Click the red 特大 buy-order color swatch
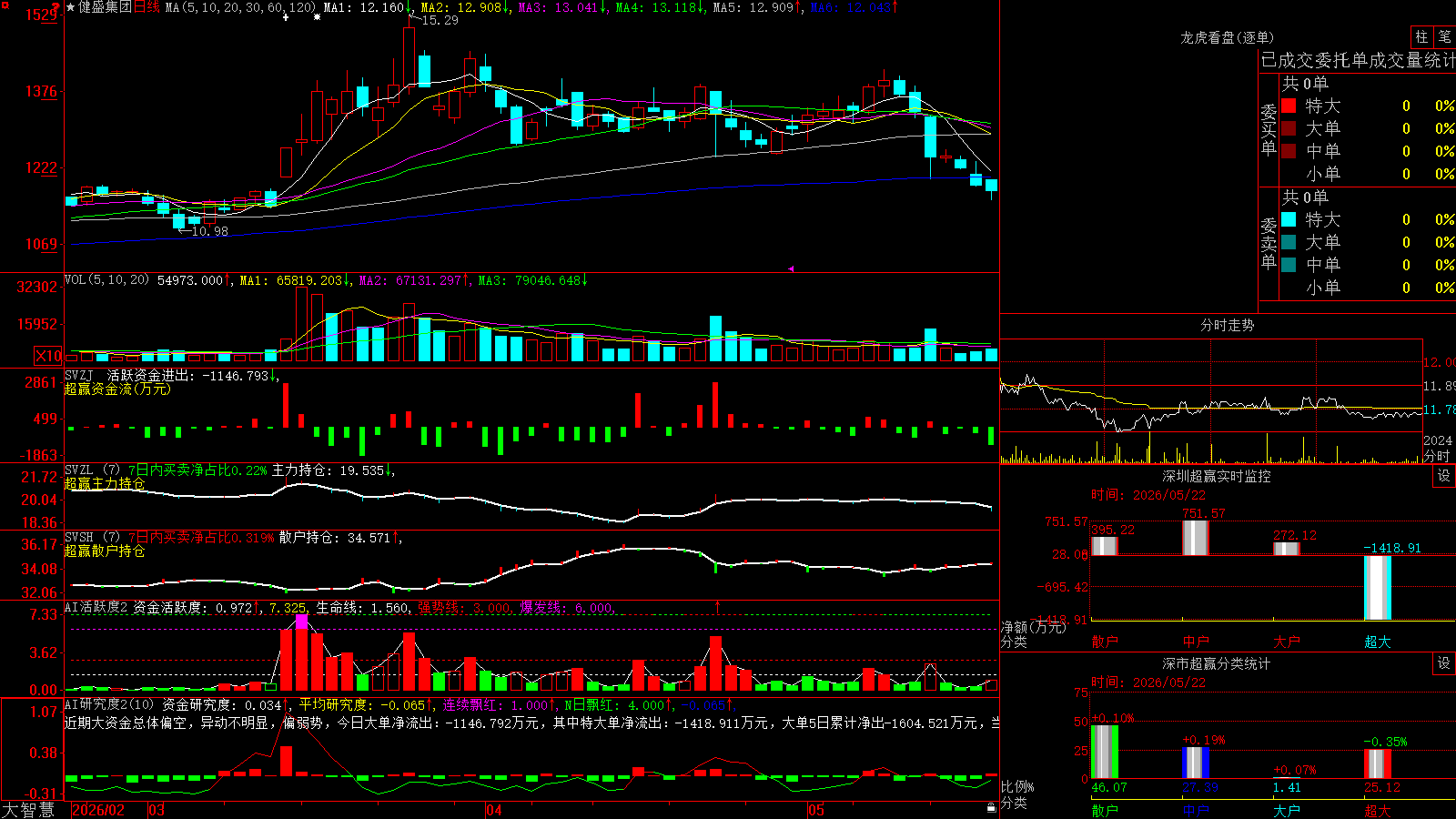This screenshot has height=819, width=1456. click(1289, 106)
